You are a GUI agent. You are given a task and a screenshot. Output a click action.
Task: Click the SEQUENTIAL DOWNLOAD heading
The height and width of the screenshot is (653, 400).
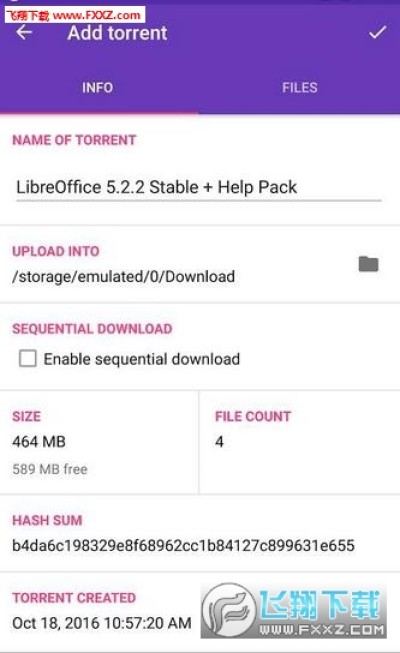[x=92, y=329]
